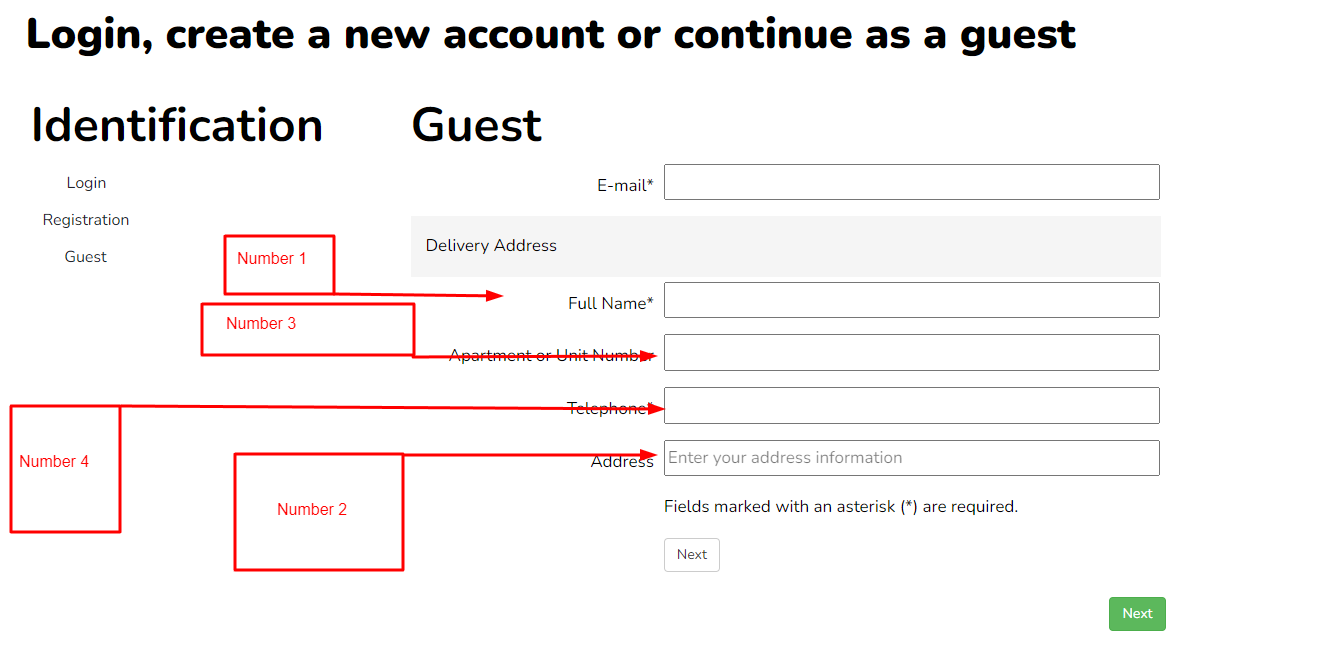Focus the Full Name text box
Viewport: 1327px width, 655px height.
click(911, 300)
